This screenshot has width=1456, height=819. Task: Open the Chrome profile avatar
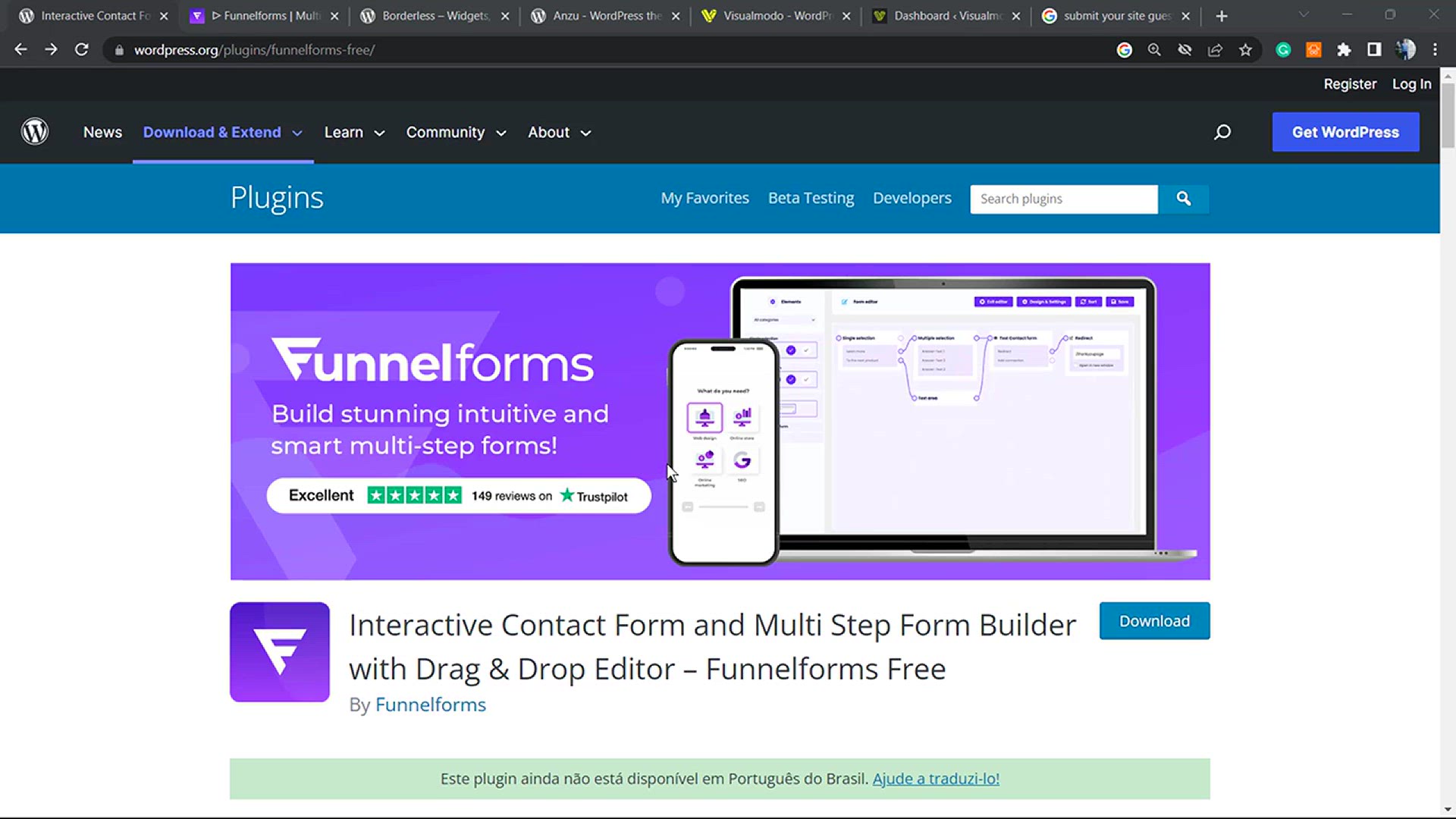click(1405, 50)
